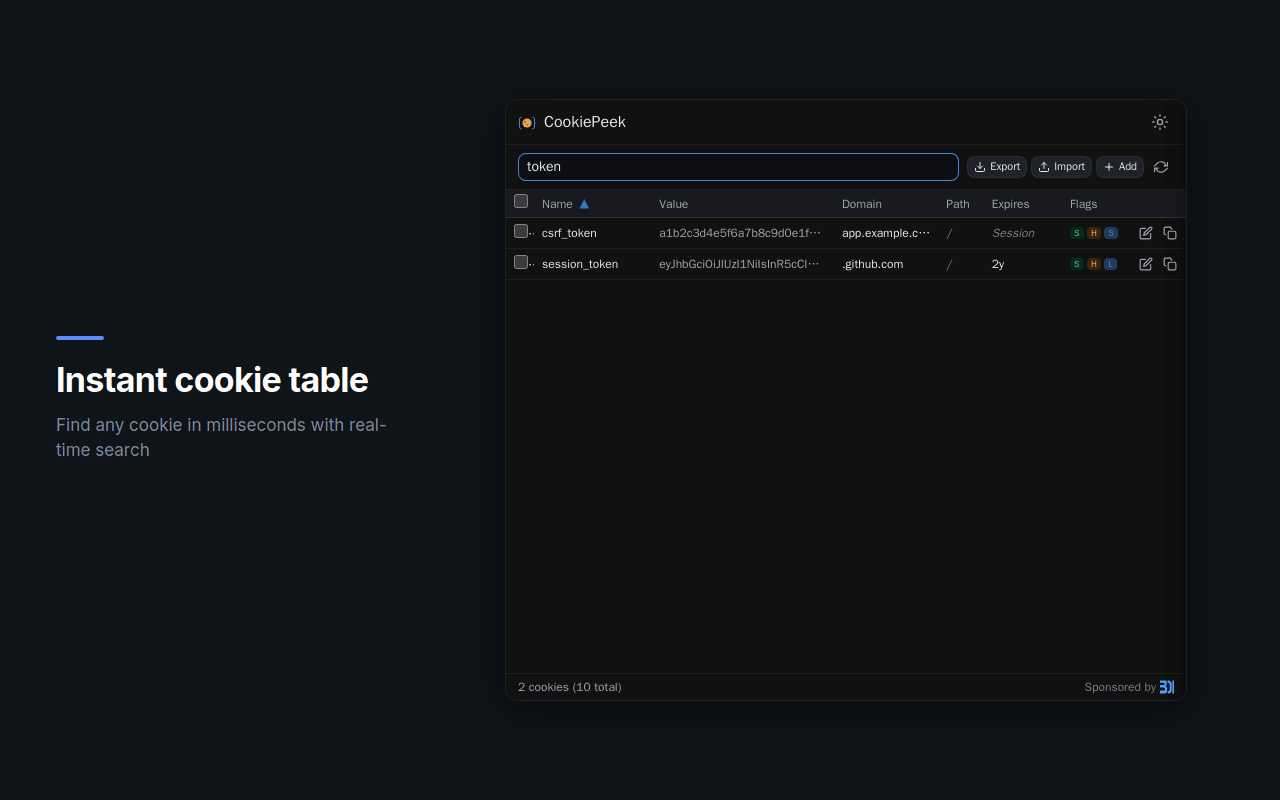Viewport: 1280px width, 800px height.
Task: Click inside the token search field
Action: point(738,167)
